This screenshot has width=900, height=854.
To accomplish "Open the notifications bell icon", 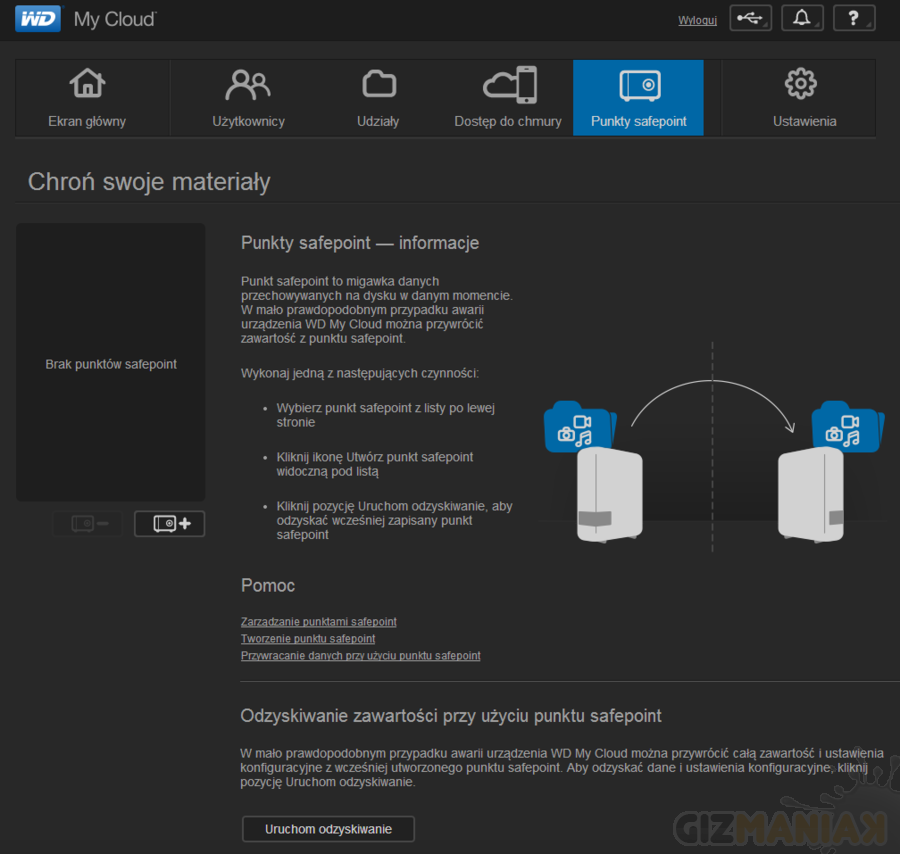I will [x=802, y=19].
